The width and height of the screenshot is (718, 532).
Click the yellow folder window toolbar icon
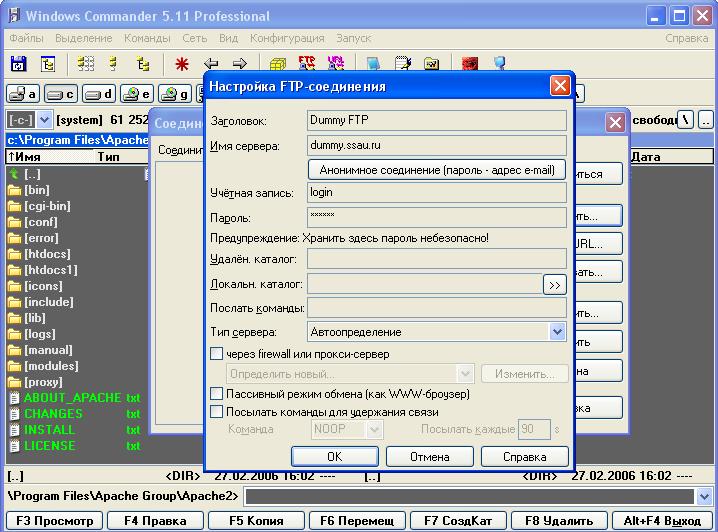tap(431, 63)
